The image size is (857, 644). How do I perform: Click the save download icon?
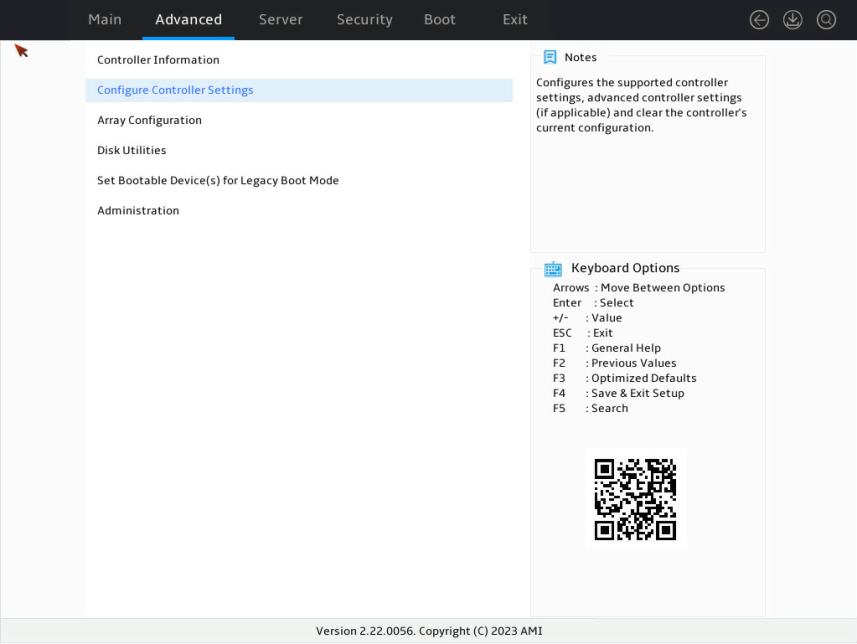(x=793, y=20)
